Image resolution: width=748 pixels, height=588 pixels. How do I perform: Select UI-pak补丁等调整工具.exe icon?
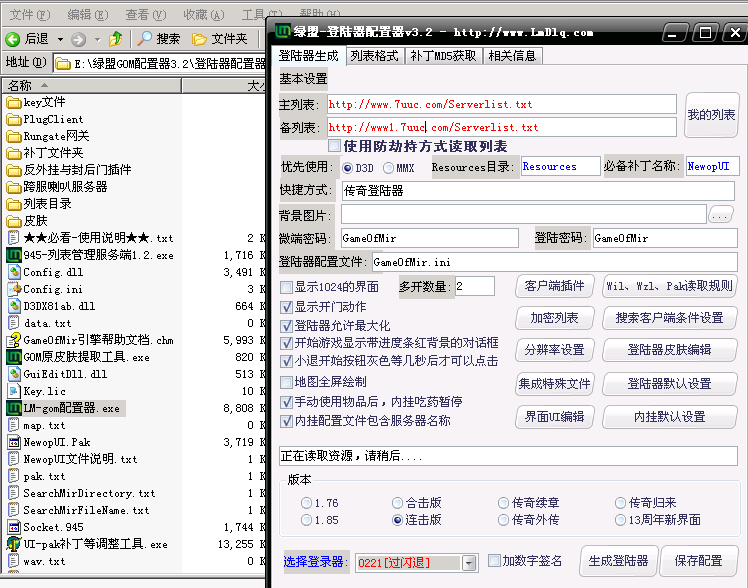point(14,544)
